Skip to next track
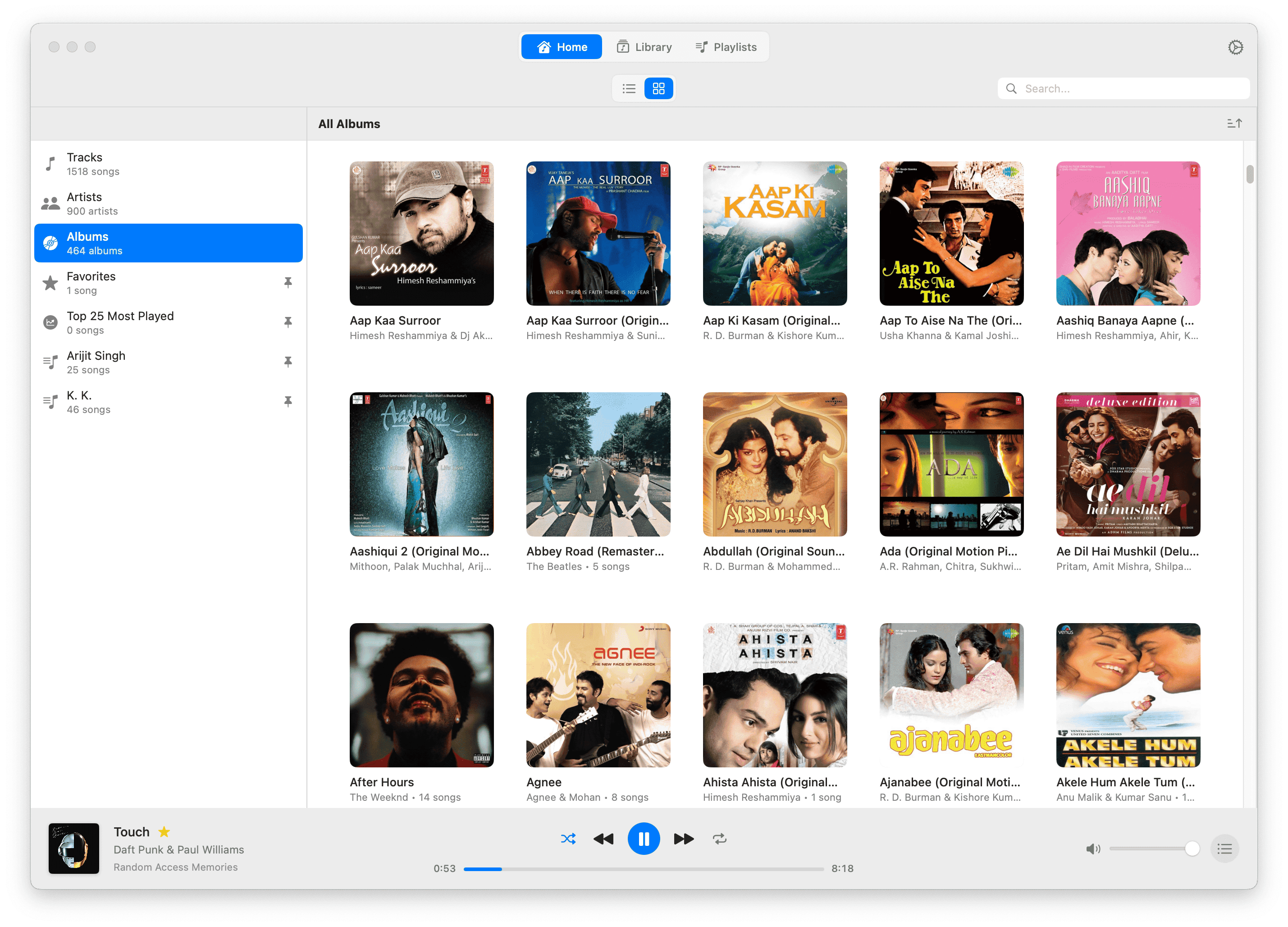Screen dimensions: 1288x927 point(684,838)
